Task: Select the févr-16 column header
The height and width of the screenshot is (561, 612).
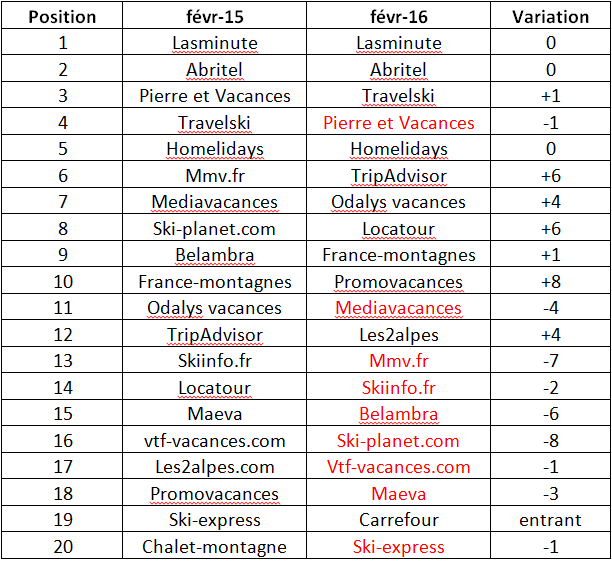Action: tap(399, 16)
